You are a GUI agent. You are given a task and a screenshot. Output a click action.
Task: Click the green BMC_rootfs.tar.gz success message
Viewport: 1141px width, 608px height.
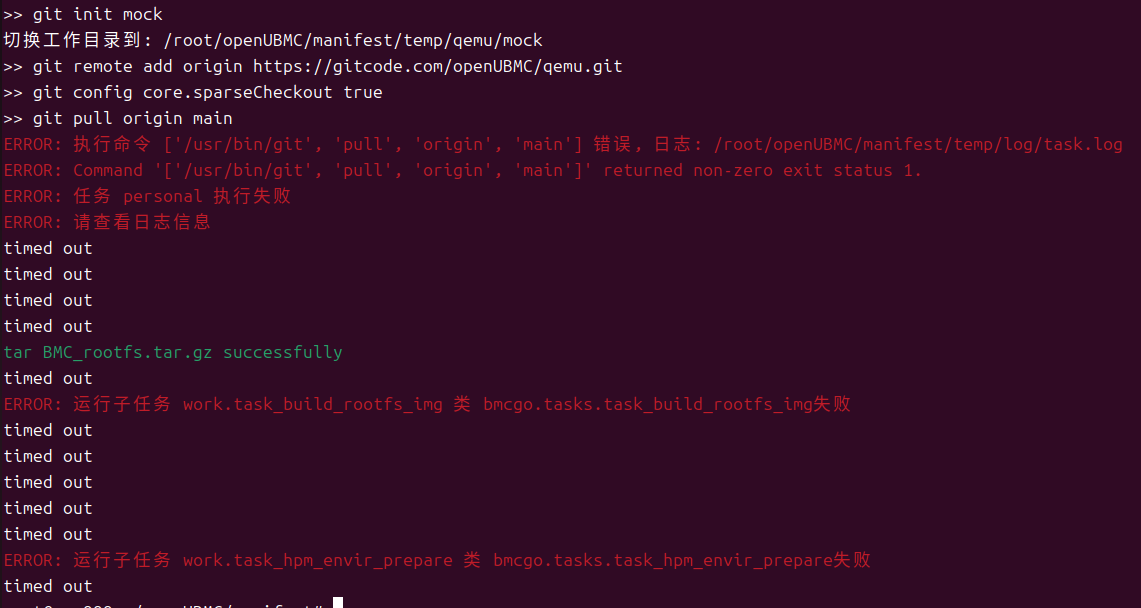pos(172,353)
